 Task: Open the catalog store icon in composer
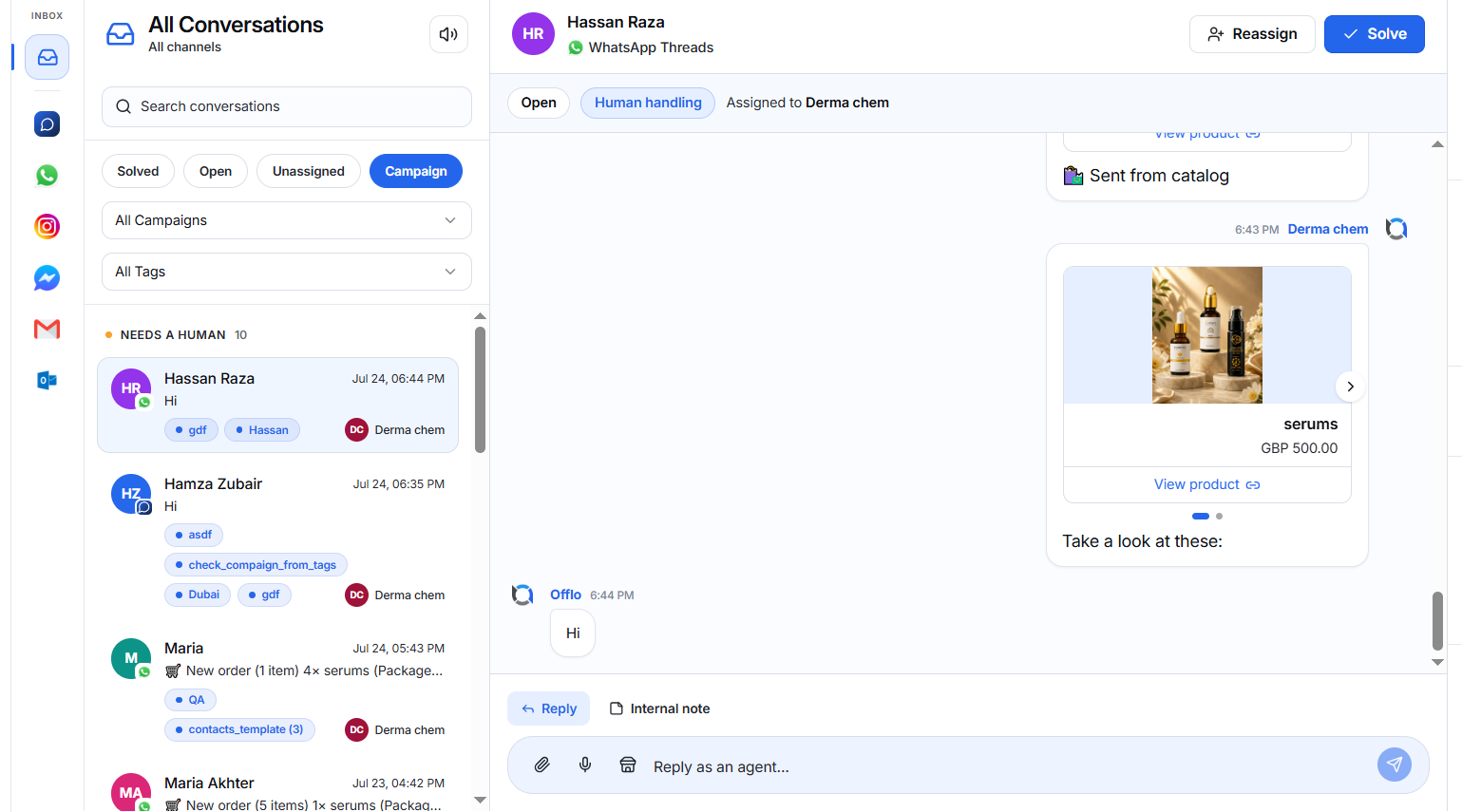(628, 765)
